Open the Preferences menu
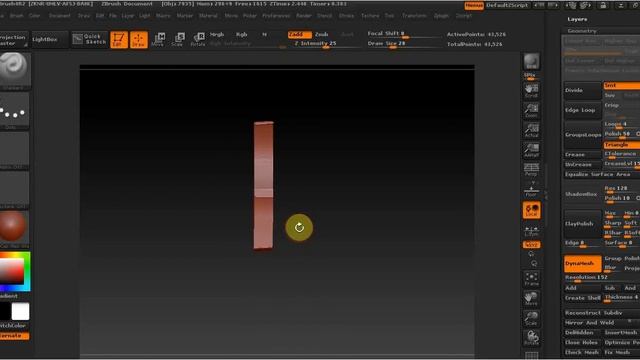The height and width of the screenshot is (360, 640). tap(276, 16)
